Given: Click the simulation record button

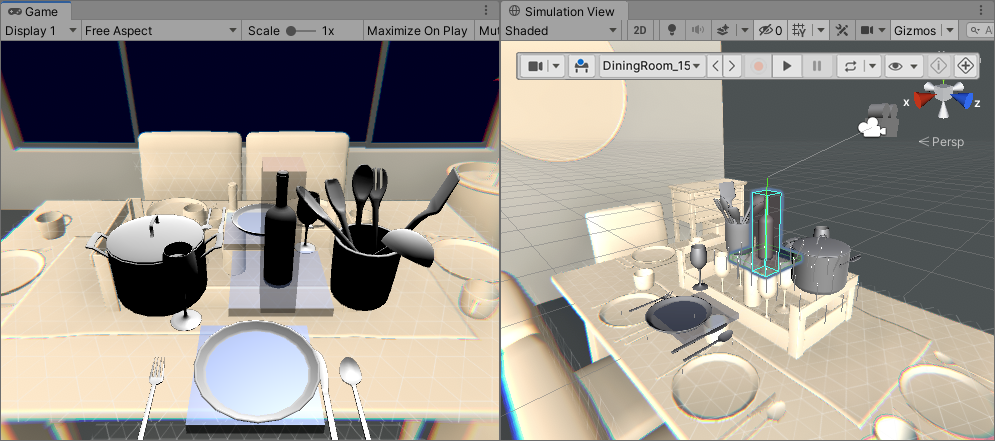Looking at the screenshot, I should click(x=759, y=66).
